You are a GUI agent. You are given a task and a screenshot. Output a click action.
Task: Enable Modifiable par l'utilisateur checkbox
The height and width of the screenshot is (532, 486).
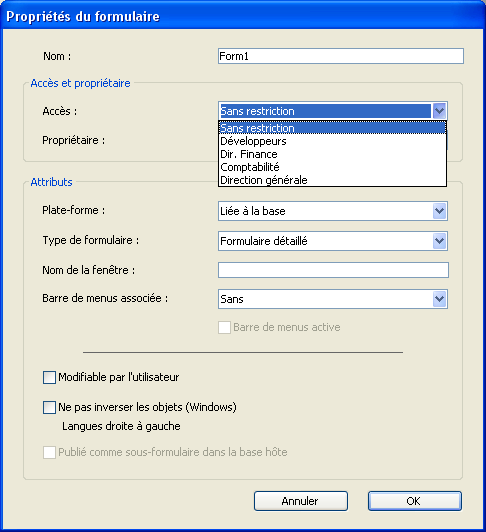(x=49, y=377)
